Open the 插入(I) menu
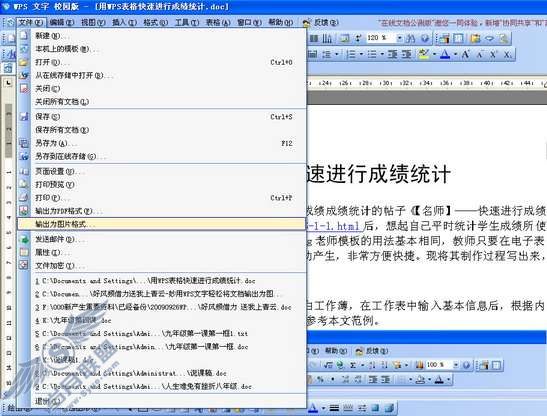 coord(124,23)
